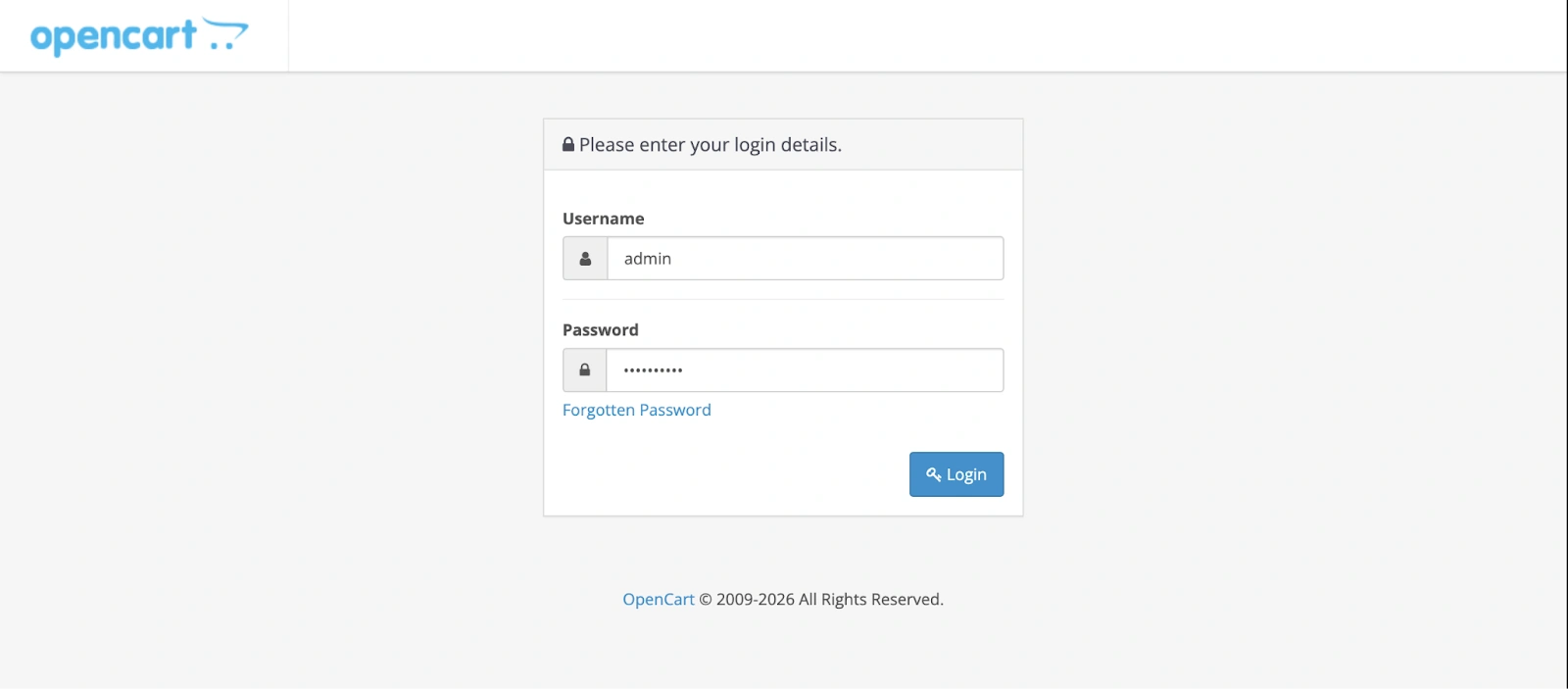Click the OpenCart link in the footer
Image resolution: width=1568 pixels, height=689 pixels.
(x=658, y=598)
